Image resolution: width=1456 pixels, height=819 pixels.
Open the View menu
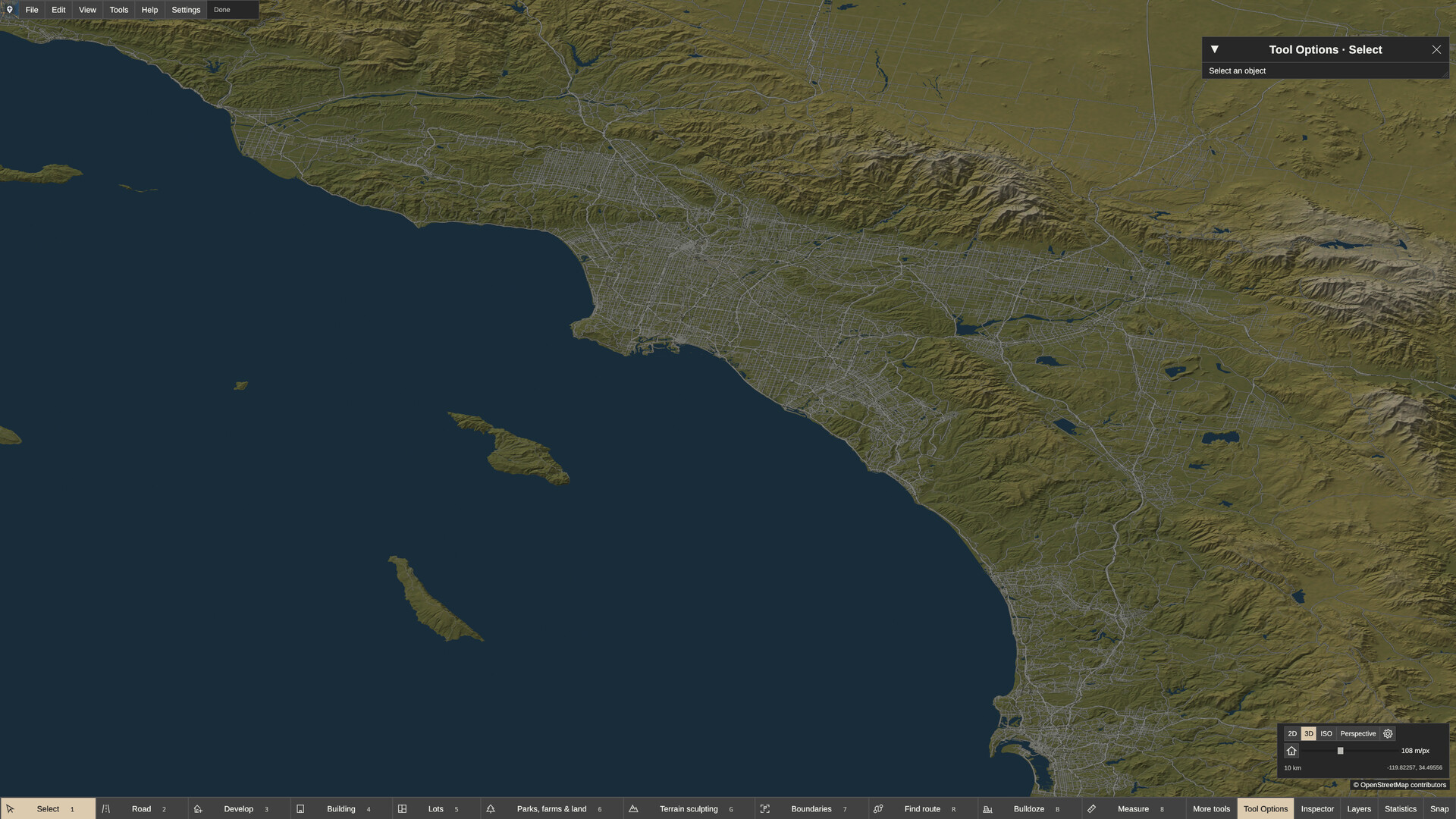click(87, 10)
